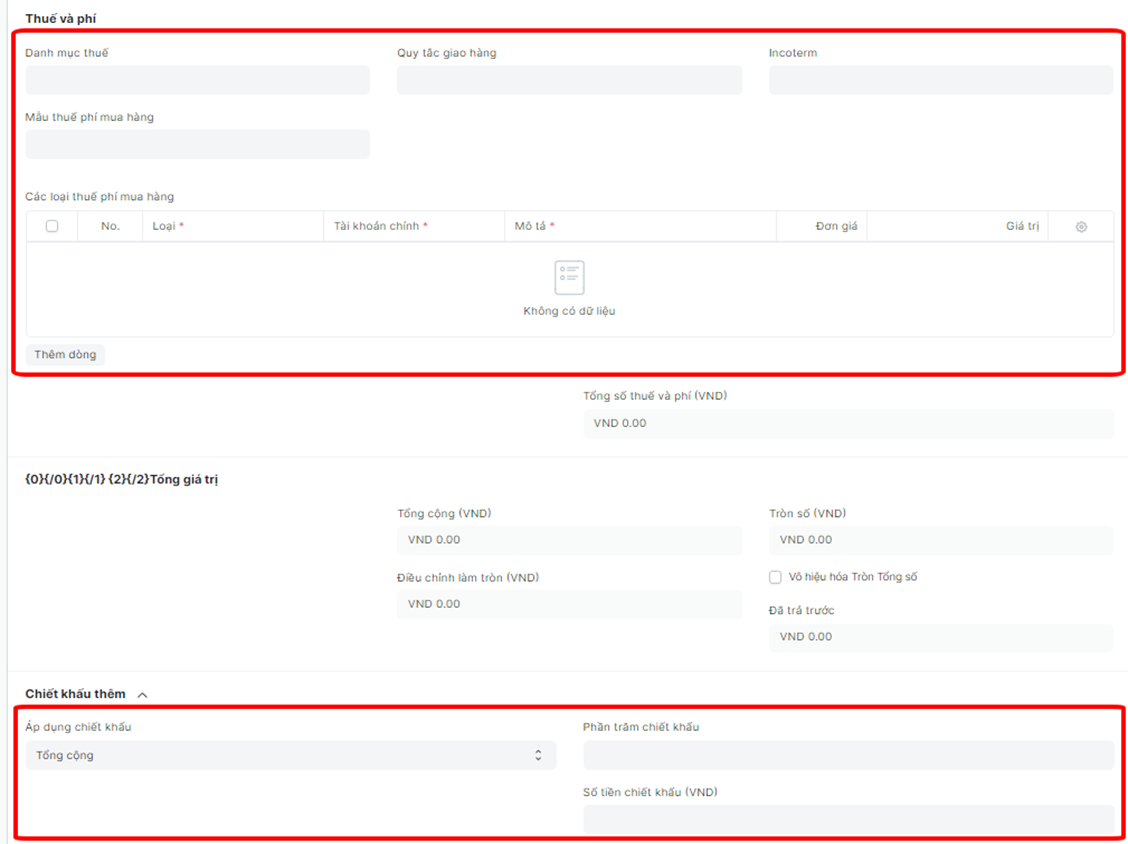Focus the Incoterm input field
Image resolution: width=1128 pixels, height=844 pixels.
click(x=940, y=81)
